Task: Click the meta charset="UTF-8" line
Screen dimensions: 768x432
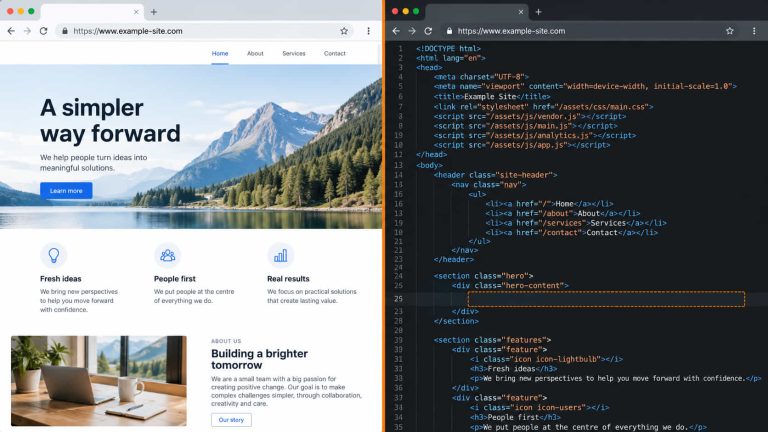Action: 481,77
